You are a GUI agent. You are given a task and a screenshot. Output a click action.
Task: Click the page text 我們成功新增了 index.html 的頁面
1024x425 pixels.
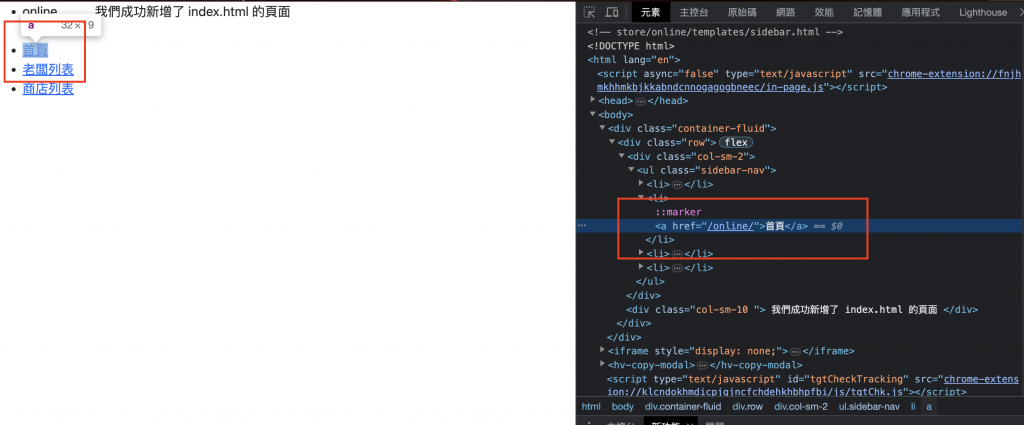point(192,12)
